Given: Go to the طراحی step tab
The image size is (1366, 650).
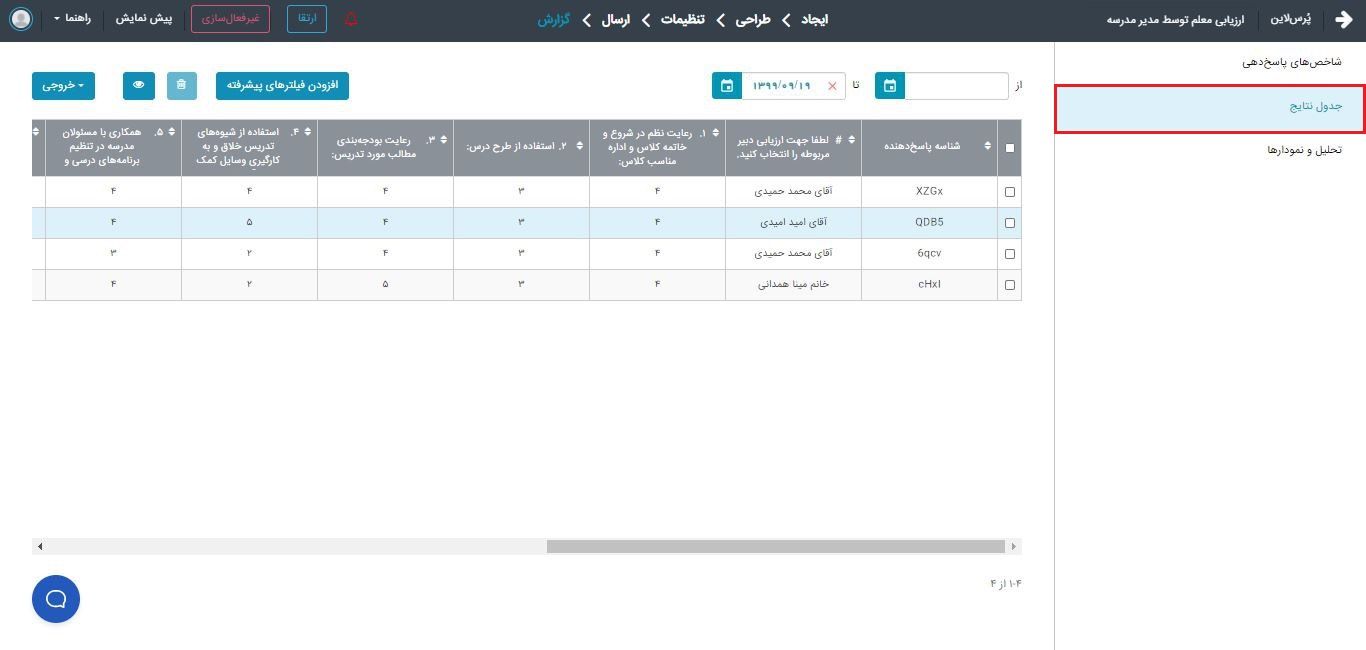Looking at the screenshot, I should coord(753,19).
